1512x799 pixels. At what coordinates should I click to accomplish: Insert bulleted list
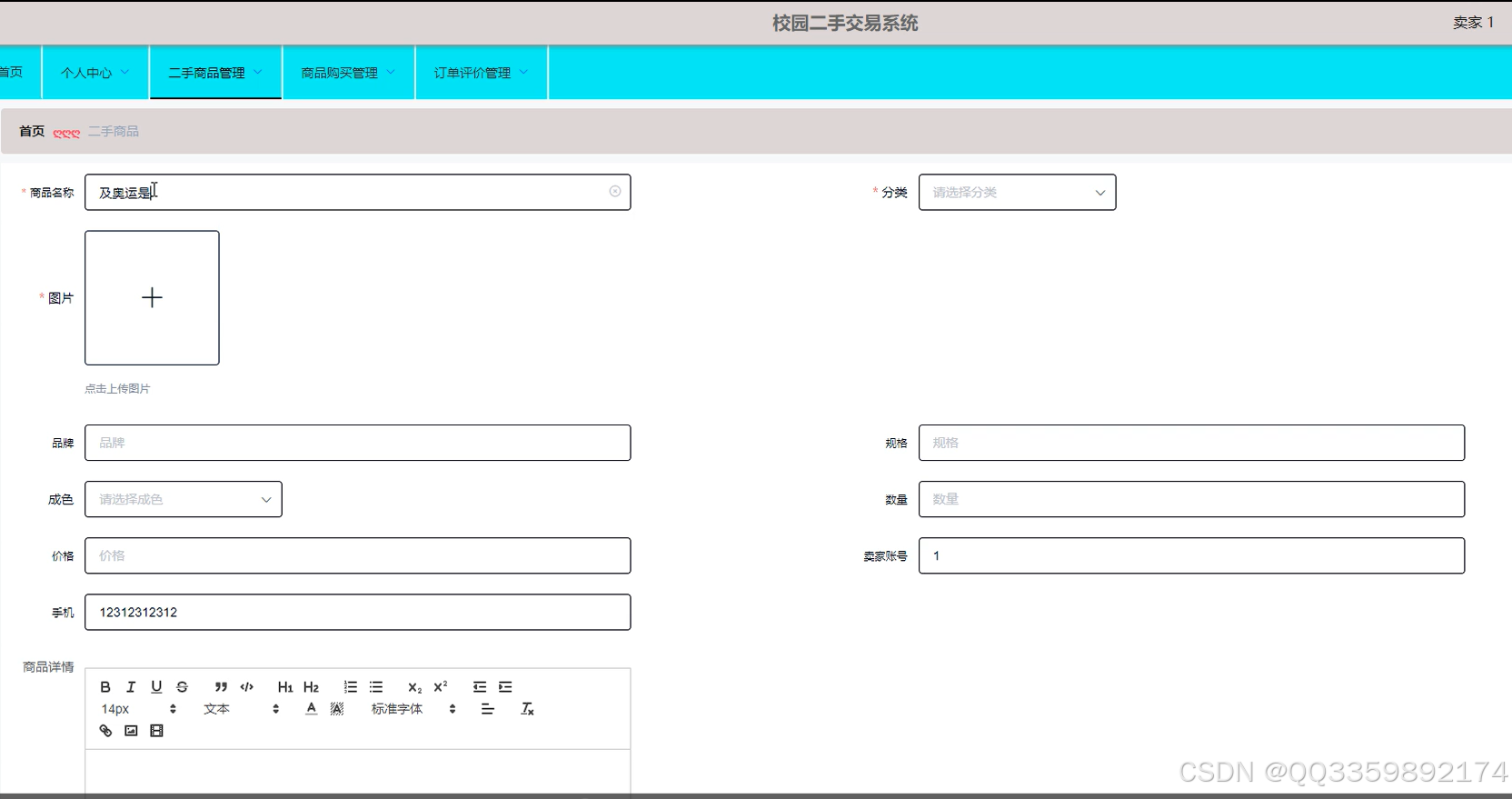point(376,687)
